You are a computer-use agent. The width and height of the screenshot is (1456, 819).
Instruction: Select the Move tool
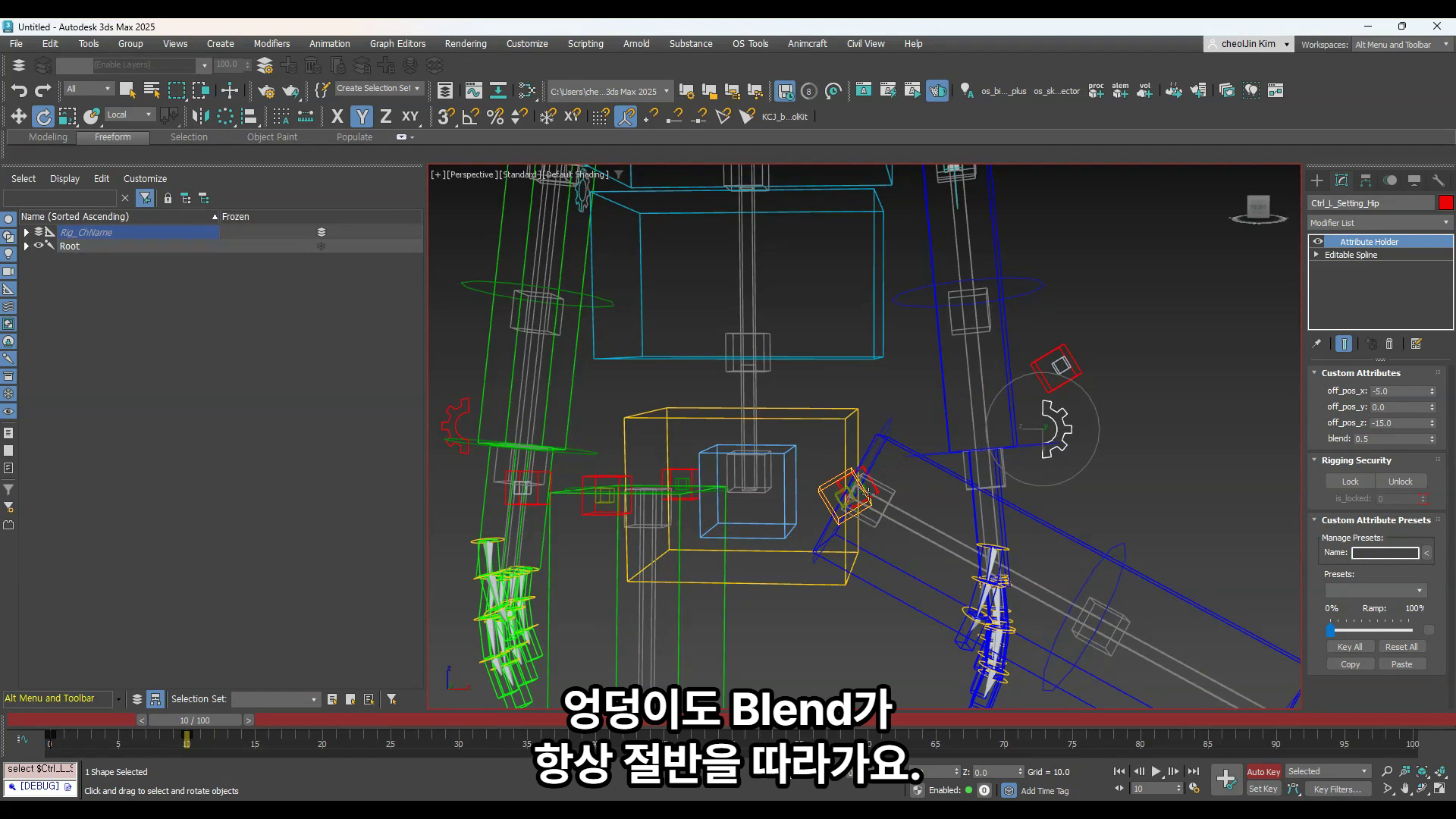19,116
